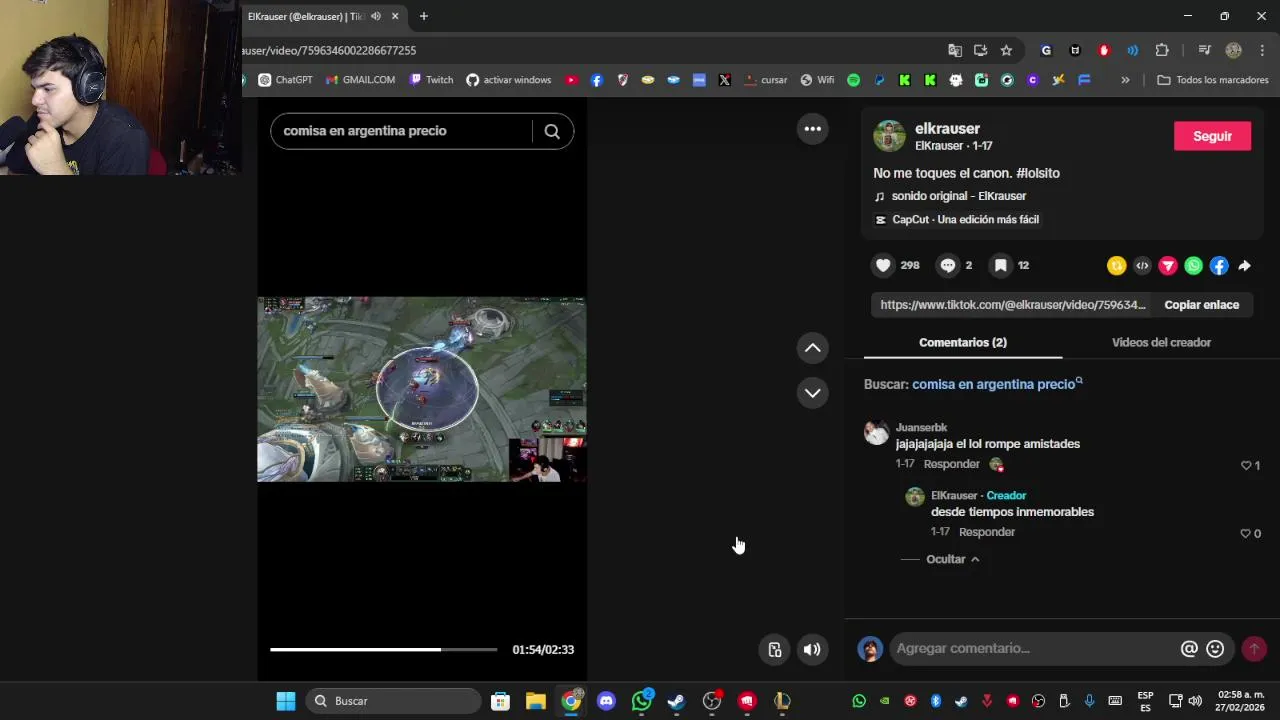1280x720 pixels.
Task: Open Spotify bookmark icon
Action: click(x=853, y=80)
